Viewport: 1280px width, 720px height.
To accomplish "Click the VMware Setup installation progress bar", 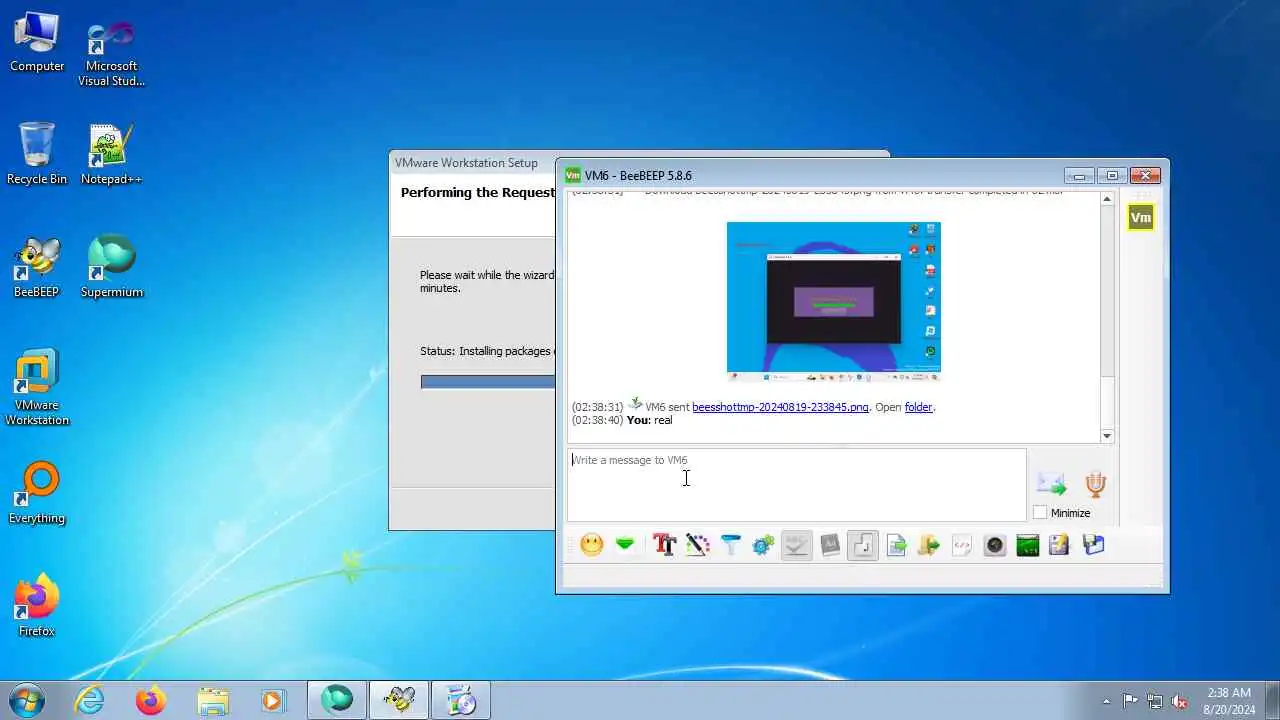I will tap(488, 382).
